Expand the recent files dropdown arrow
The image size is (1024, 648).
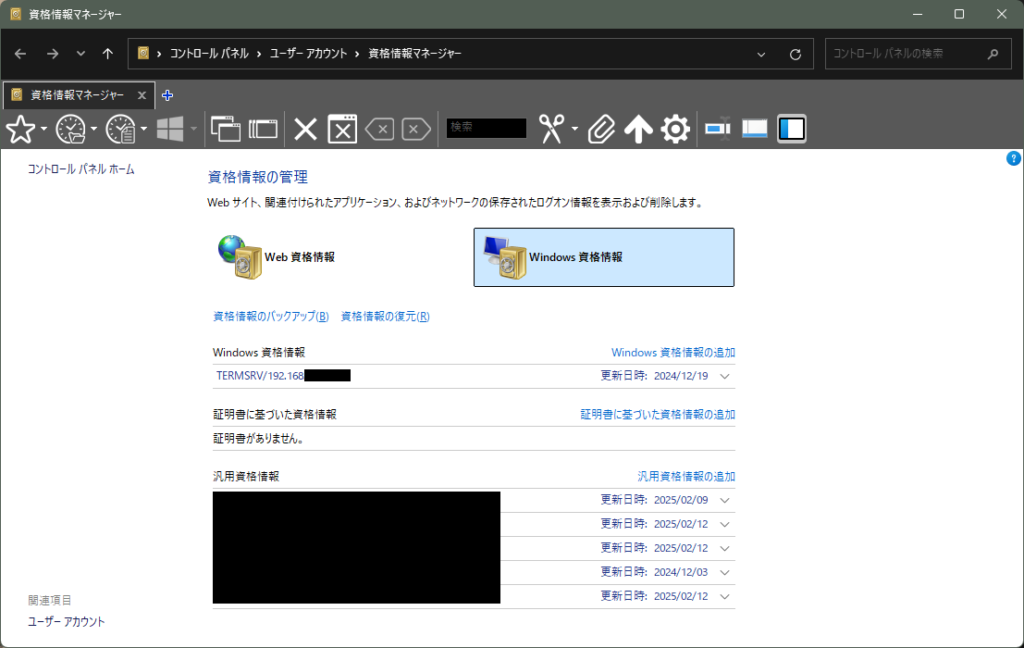144,129
